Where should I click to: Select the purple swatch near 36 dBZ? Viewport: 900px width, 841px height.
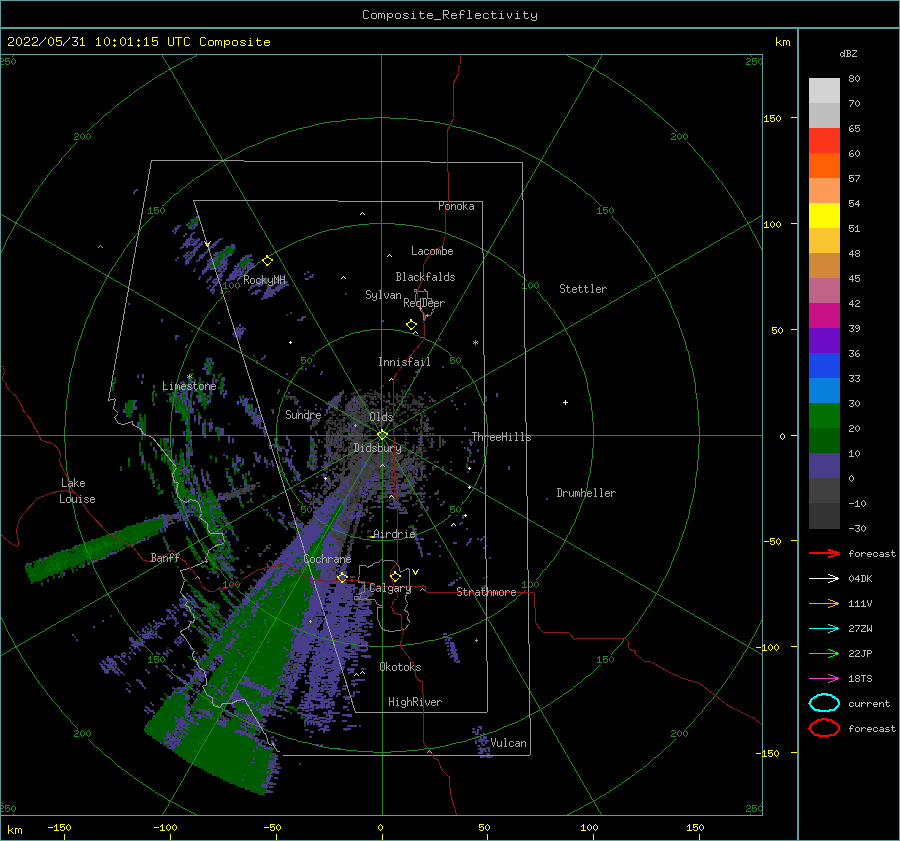click(824, 340)
